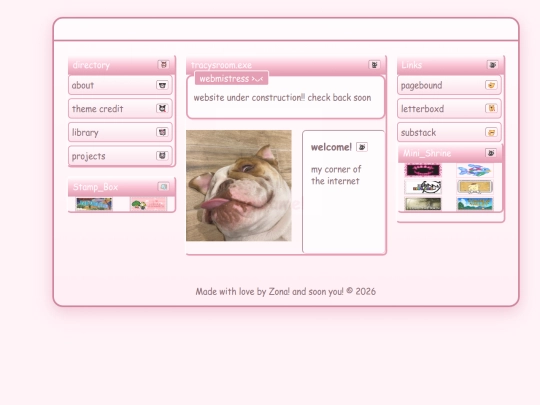Open the about page
The image size is (540, 405).
tap(120, 85)
